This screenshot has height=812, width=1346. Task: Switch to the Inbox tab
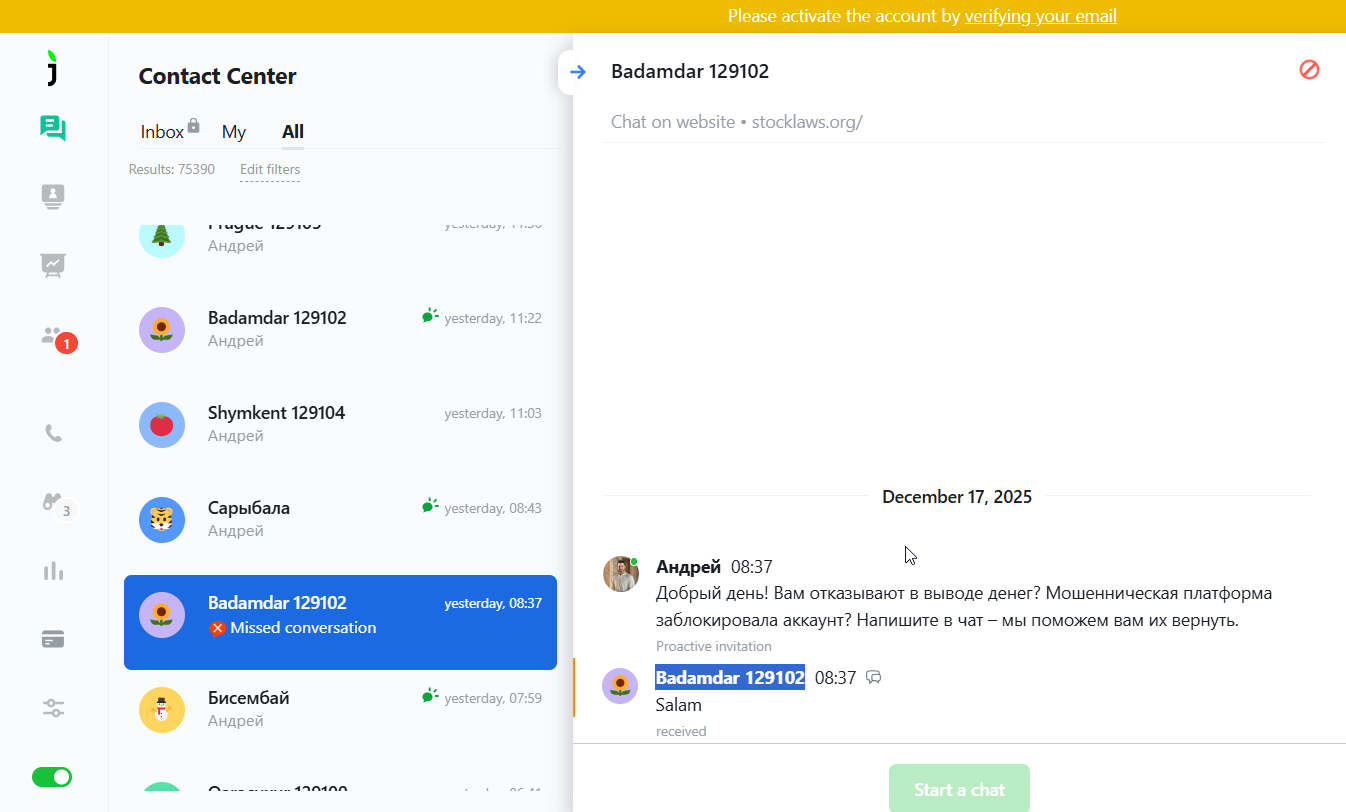162,132
